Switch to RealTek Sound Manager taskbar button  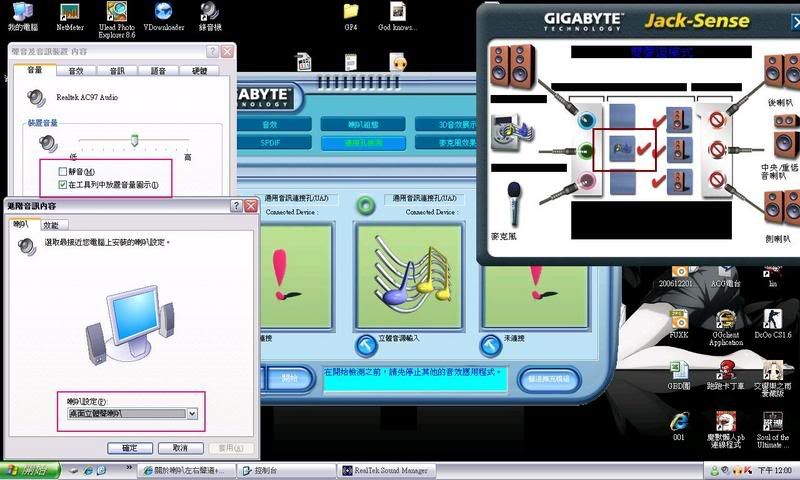[x=387, y=470]
